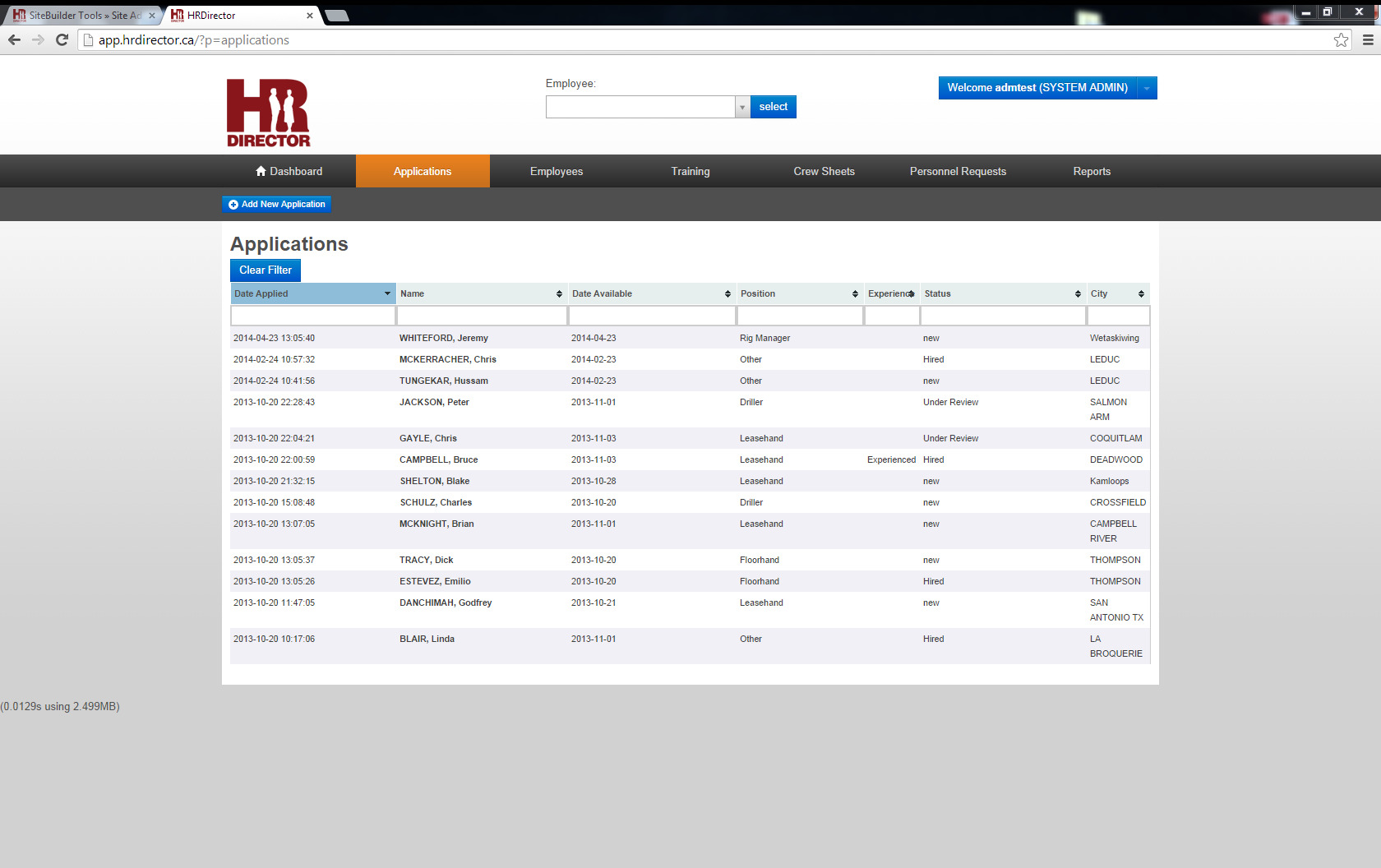
Task: Open a new browser tab
Action: coord(337,16)
